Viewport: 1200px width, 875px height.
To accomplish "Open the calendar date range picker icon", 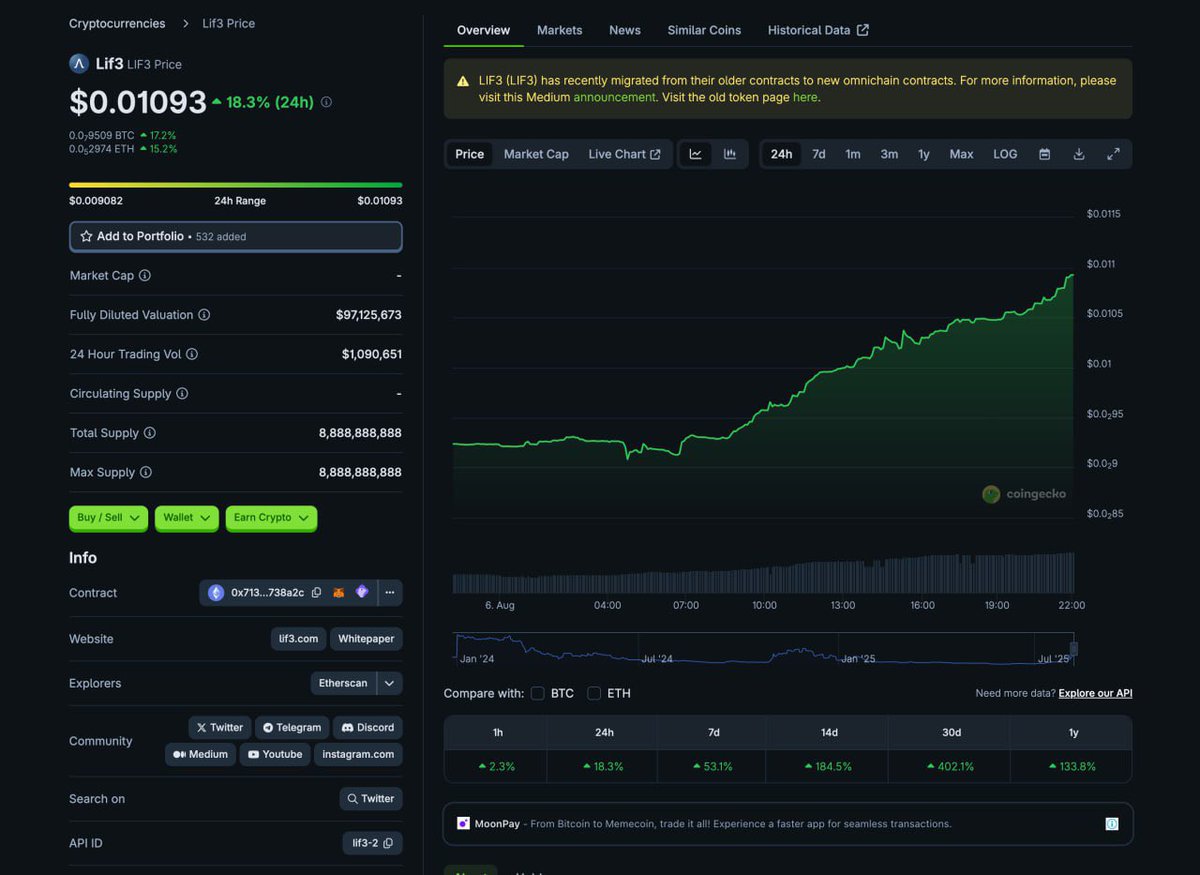I will pyautogui.click(x=1044, y=154).
